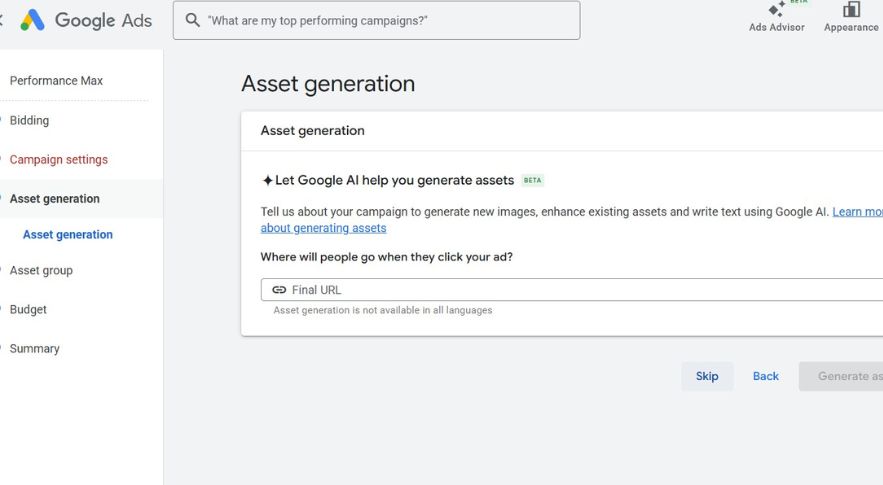This screenshot has height=485, width=883.
Task: Open 'about generating assets' link
Action: click(x=323, y=228)
